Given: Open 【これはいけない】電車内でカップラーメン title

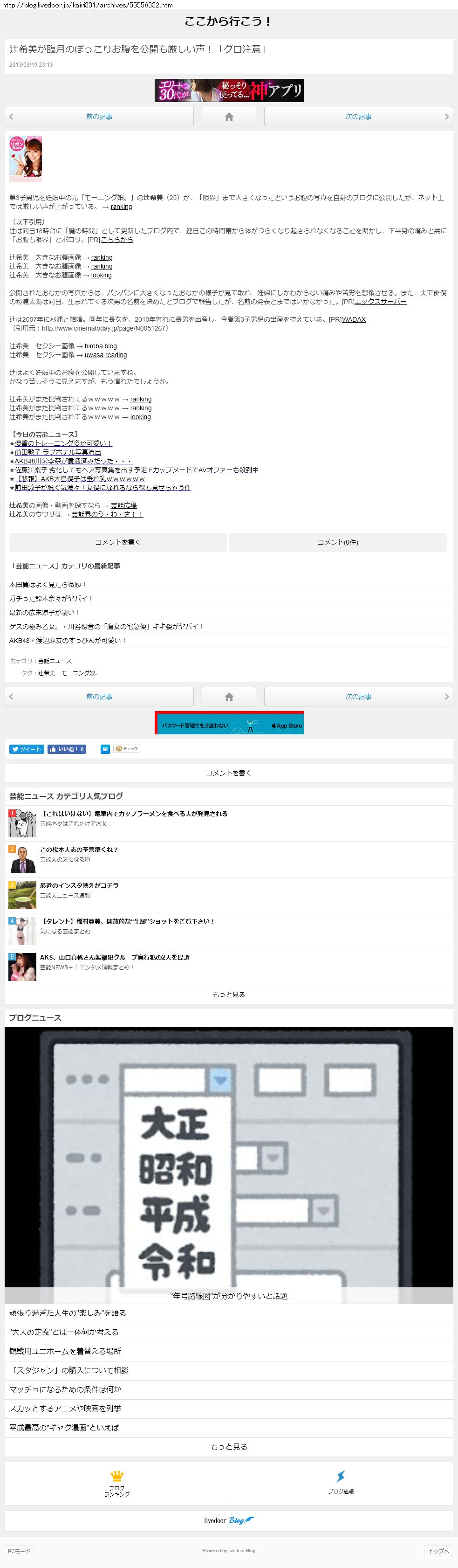Looking at the screenshot, I should click(134, 814).
